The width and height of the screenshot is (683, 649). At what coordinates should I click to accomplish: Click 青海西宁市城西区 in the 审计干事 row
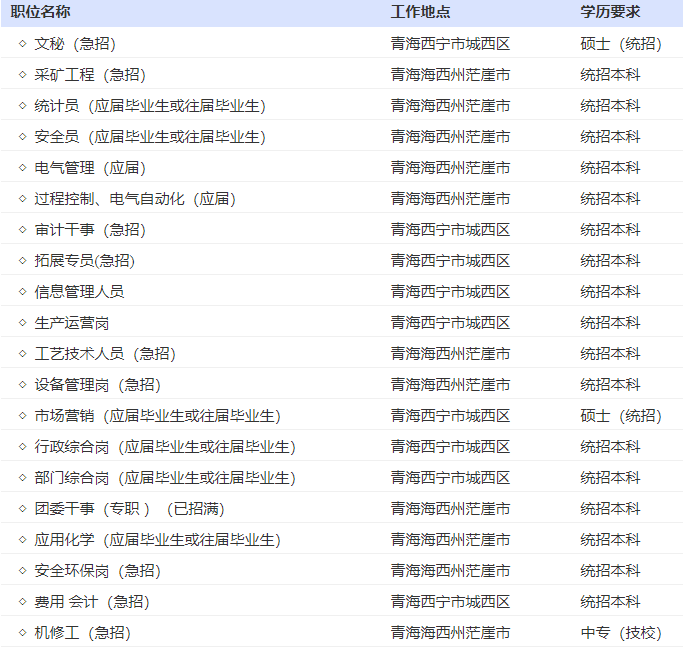click(450, 230)
